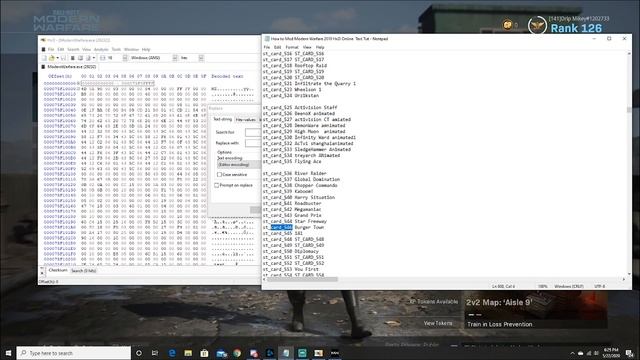Click the Open RAM icon in HxD toolbar
The width and height of the screenshot is (640, 360).
pos(73,58)
